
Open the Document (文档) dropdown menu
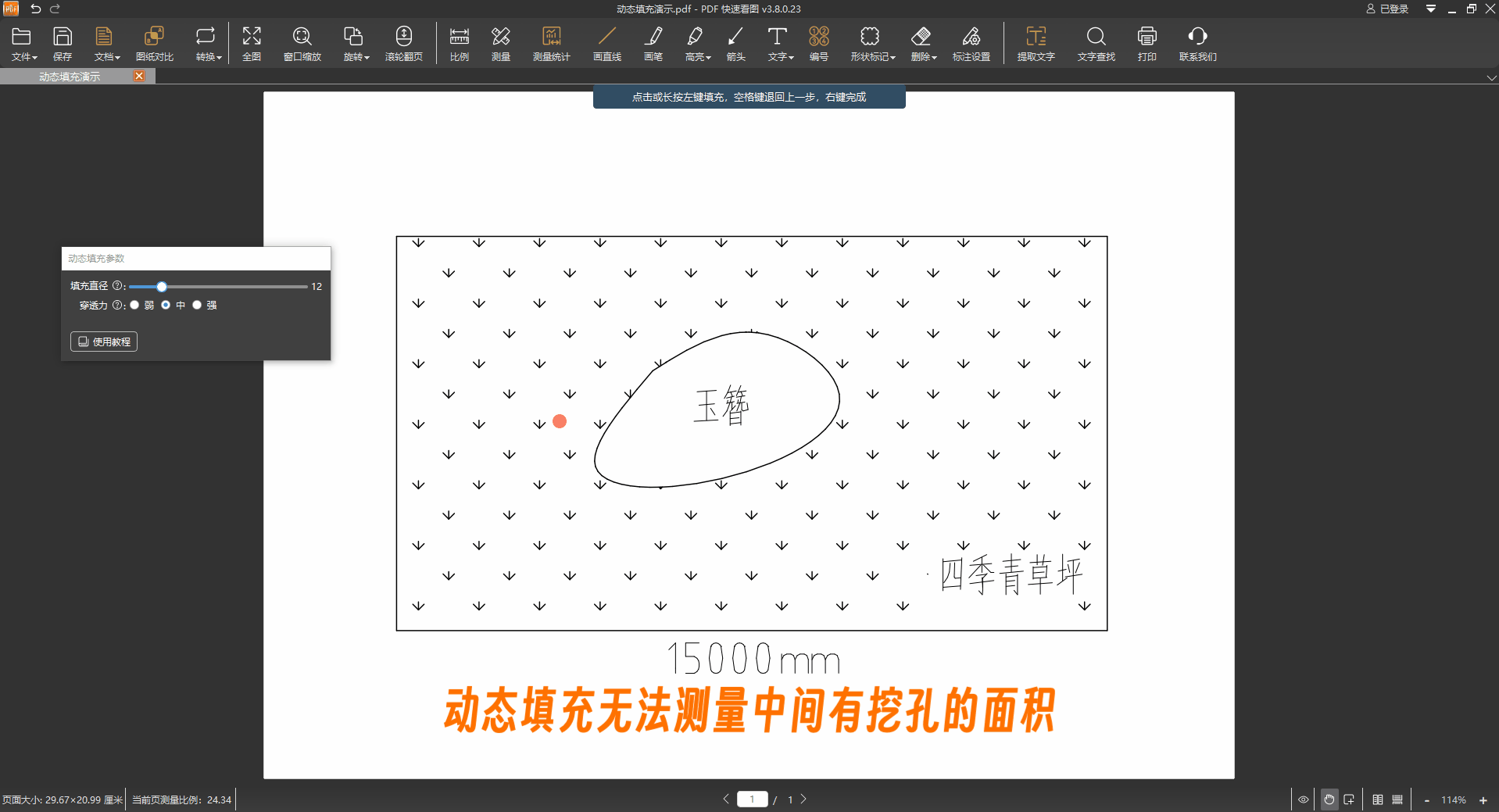pyautogui.click(x=107, y=44)
